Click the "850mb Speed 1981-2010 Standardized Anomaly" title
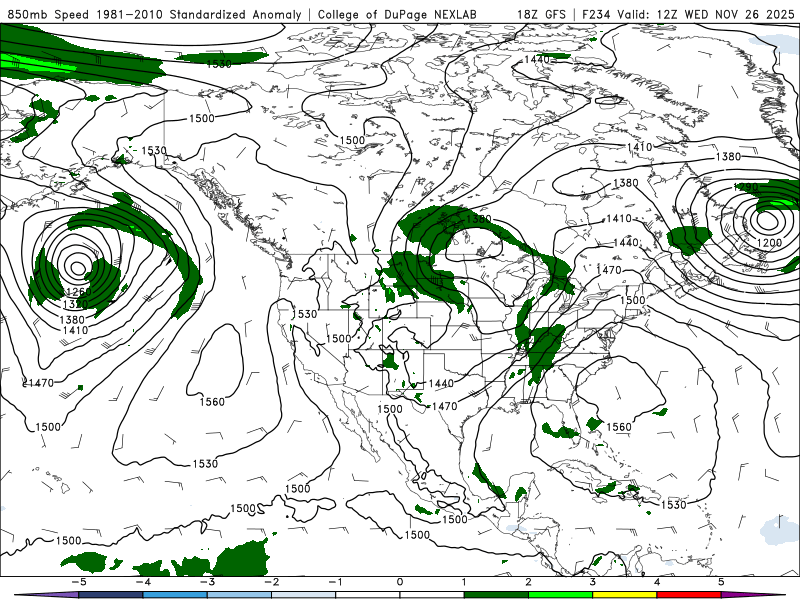This screenshot has width=800, height=600. point(154,14)
